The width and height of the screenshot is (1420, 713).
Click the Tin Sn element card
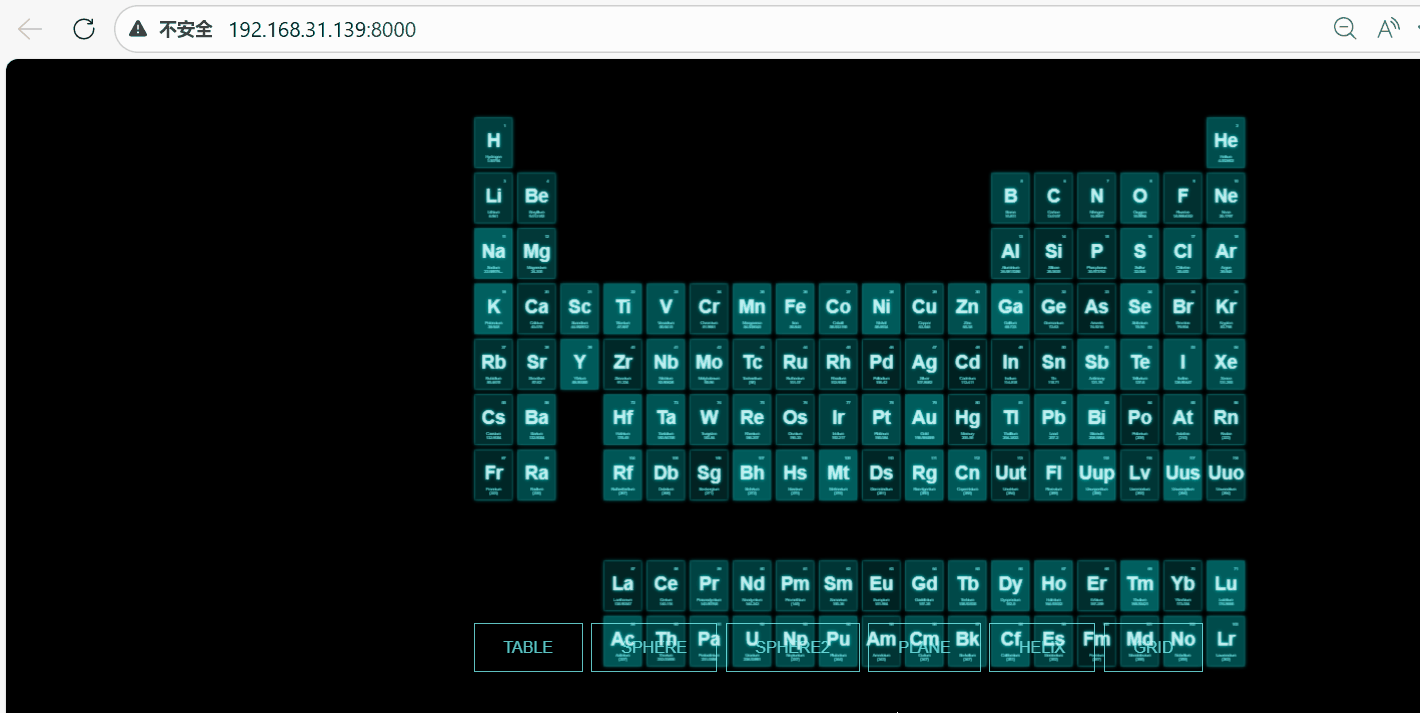[1054, 364]
